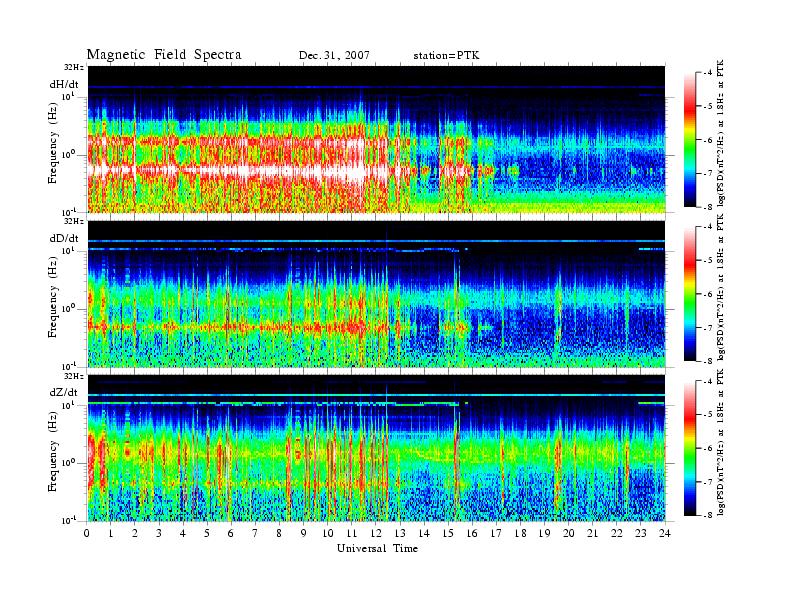Click the hour '5' tick label
Viewport: 792px width, 612px height.
pos(207,533)
